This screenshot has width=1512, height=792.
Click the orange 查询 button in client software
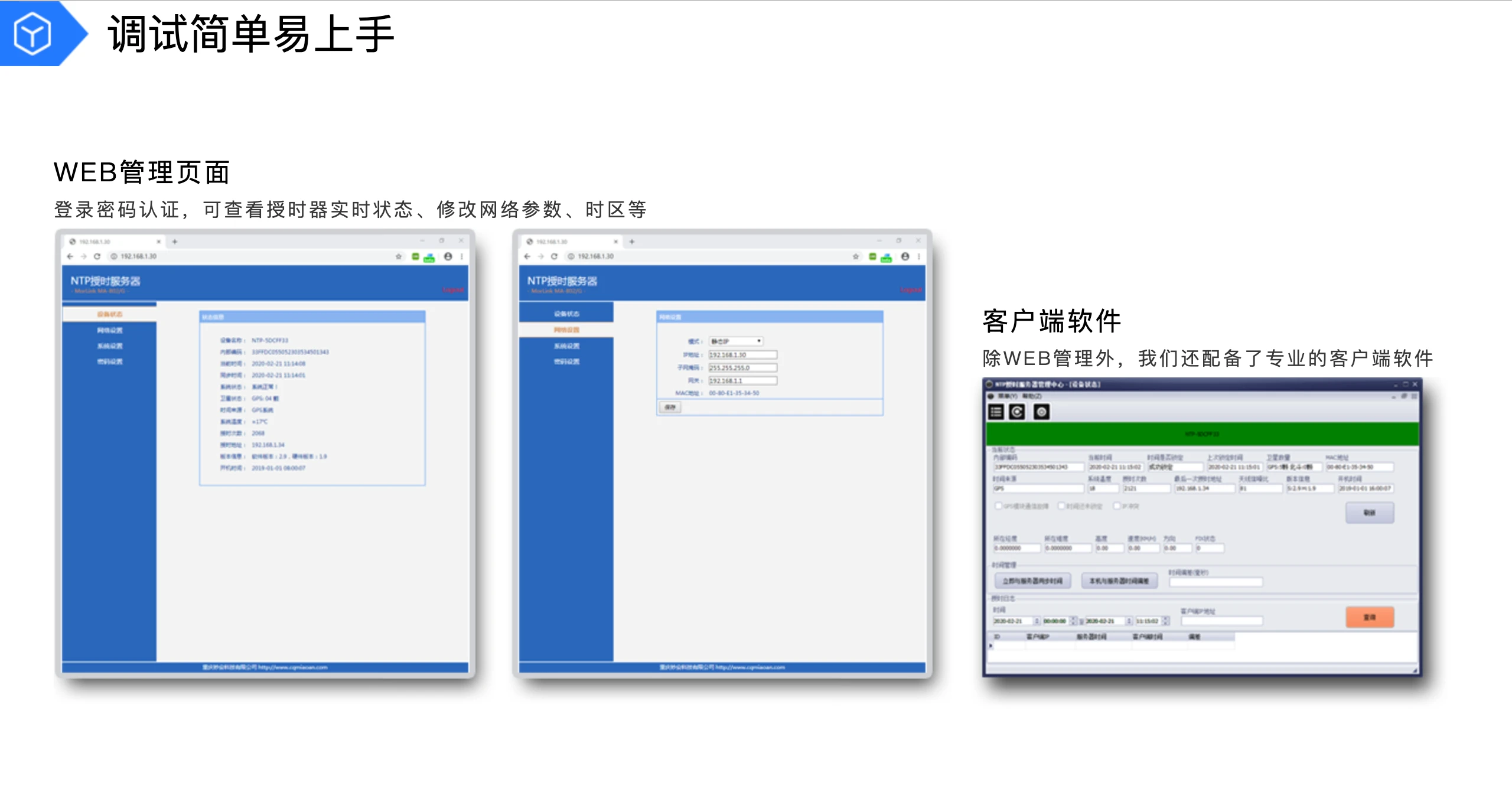click(x=1370, y=617)
